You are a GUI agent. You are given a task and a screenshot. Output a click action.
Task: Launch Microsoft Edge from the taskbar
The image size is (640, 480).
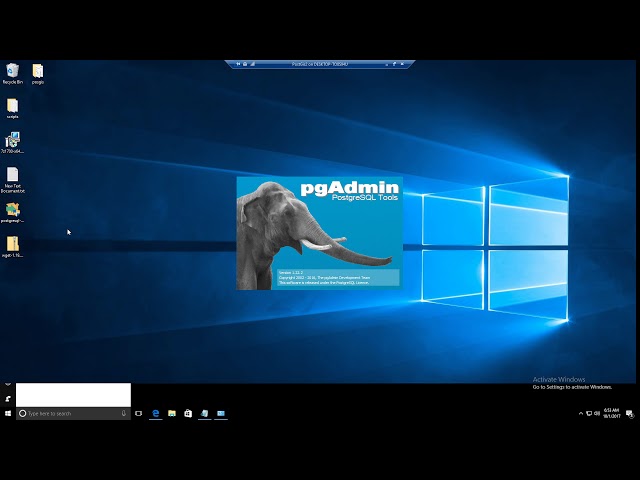coord(156,413)
